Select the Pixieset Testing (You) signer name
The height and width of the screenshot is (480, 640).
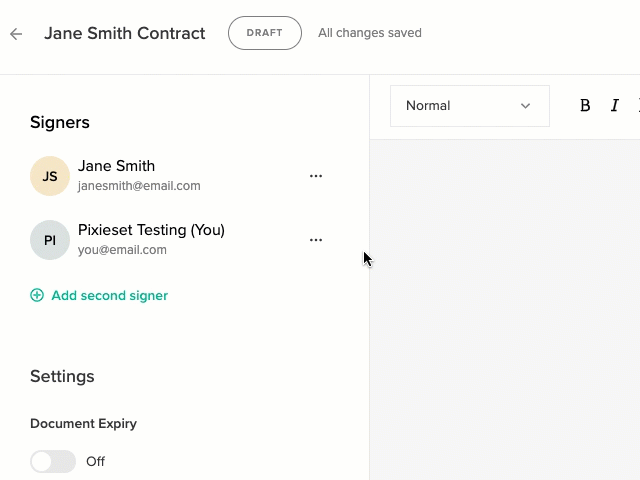(151, 230)
